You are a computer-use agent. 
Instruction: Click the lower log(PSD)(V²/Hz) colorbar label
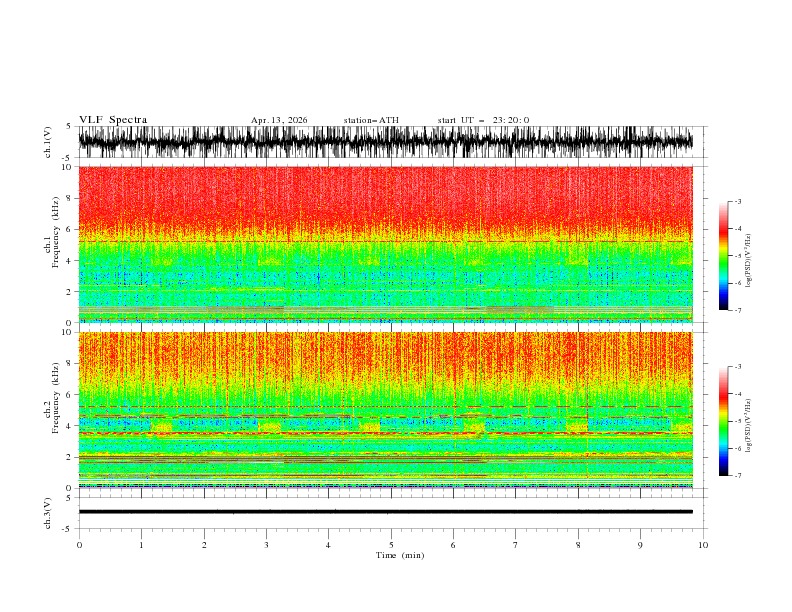(749, 425)
